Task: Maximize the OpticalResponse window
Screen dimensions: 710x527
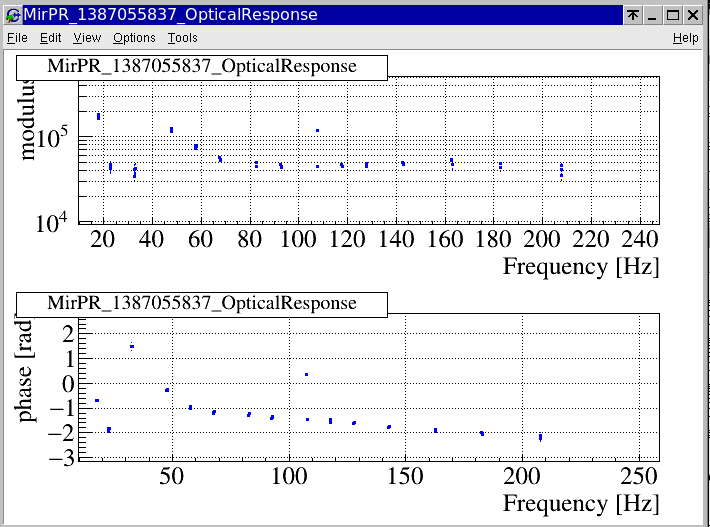Action: 674,15
